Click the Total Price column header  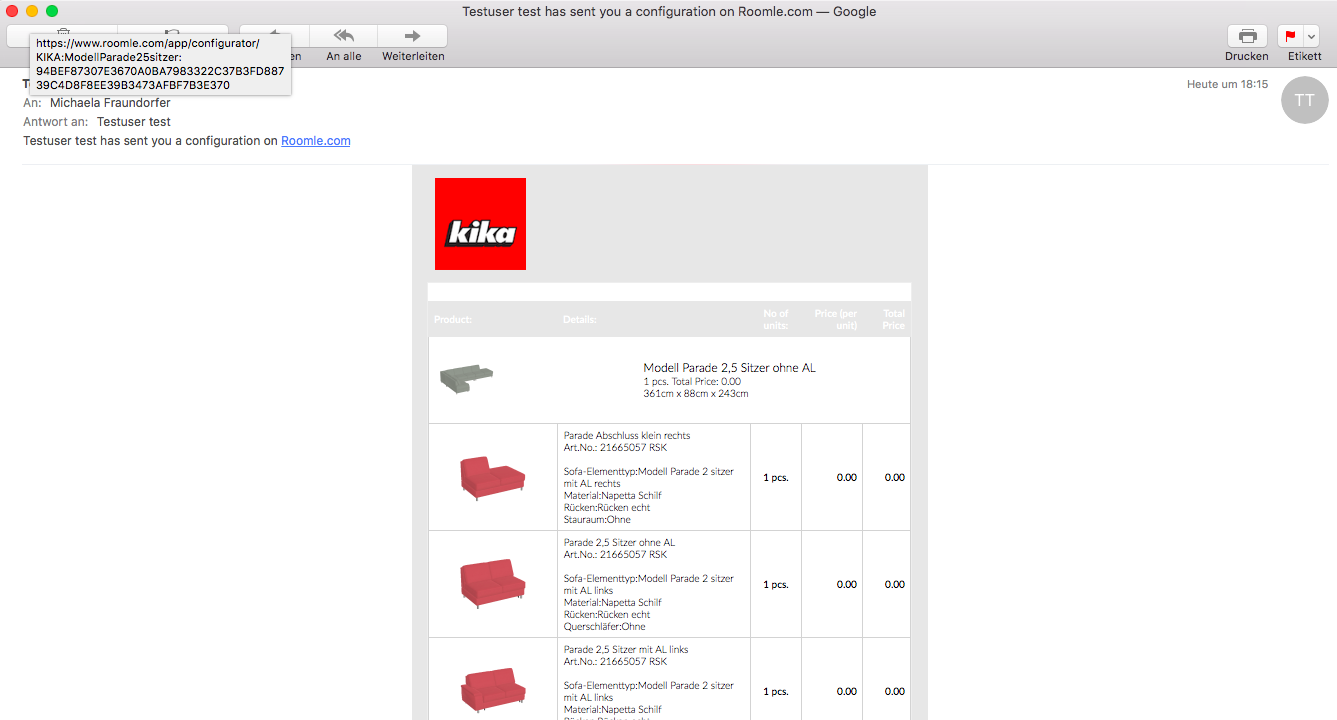point(893,319)
